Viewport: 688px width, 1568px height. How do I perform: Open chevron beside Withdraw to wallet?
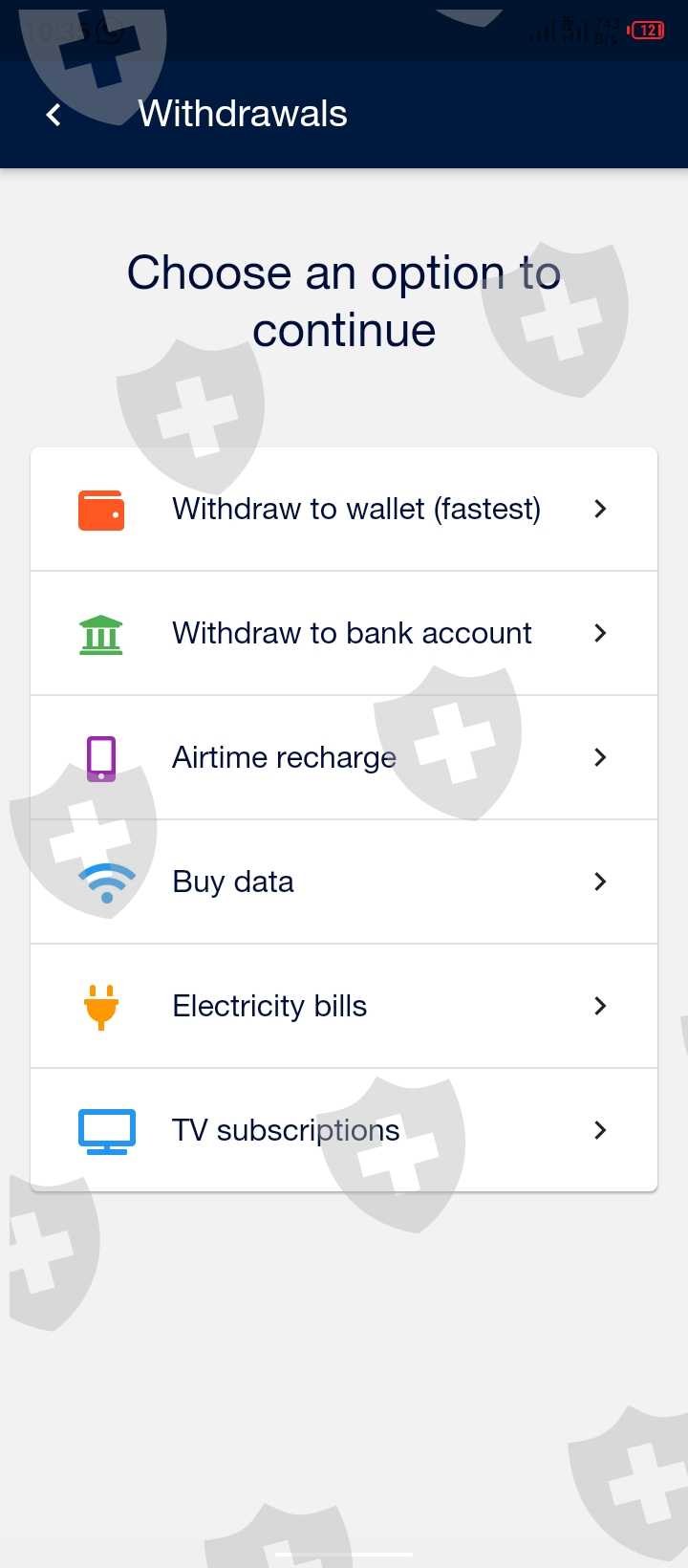600,510
